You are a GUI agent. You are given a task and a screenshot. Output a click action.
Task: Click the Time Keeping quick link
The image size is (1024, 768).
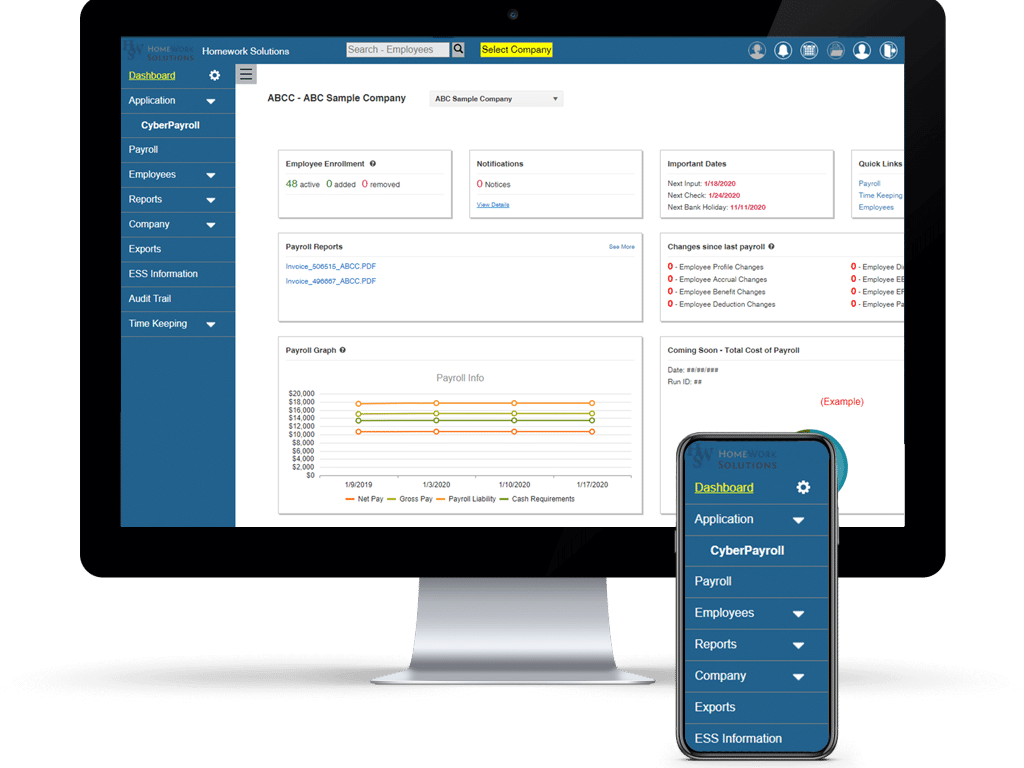(880, 195)
